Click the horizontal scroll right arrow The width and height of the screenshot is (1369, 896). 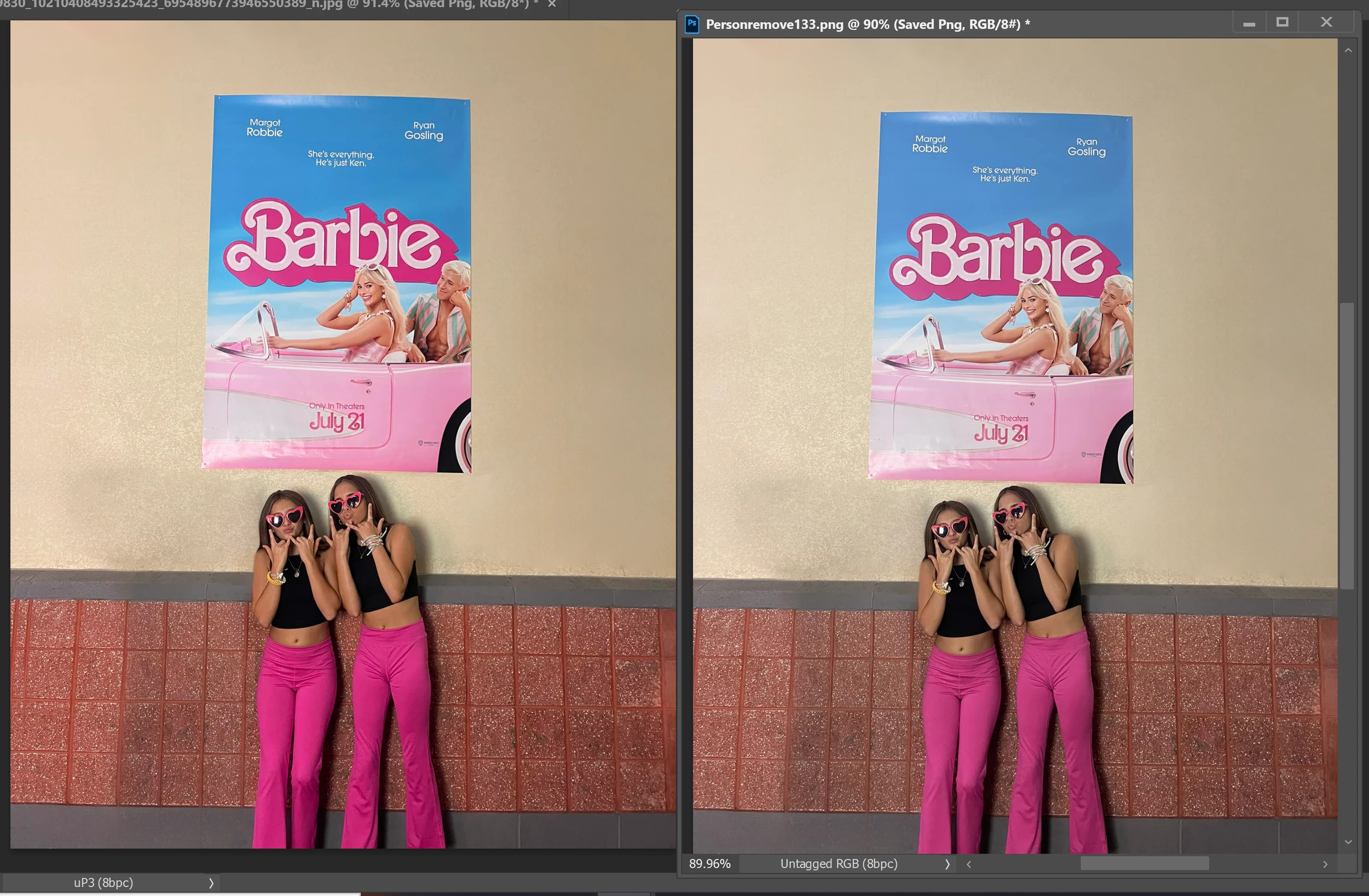click(1325, 864)
